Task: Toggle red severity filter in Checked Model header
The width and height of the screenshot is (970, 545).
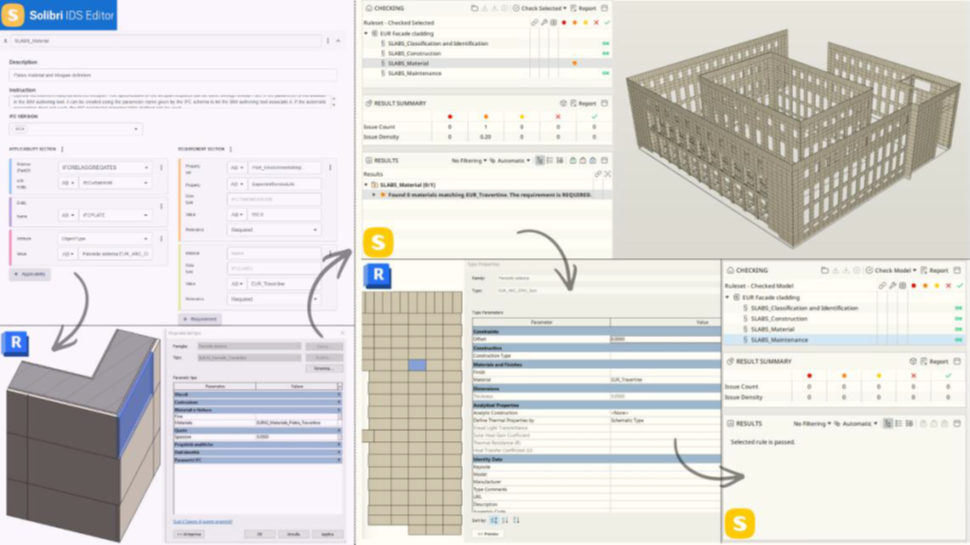Action: [x=914, y=286]
